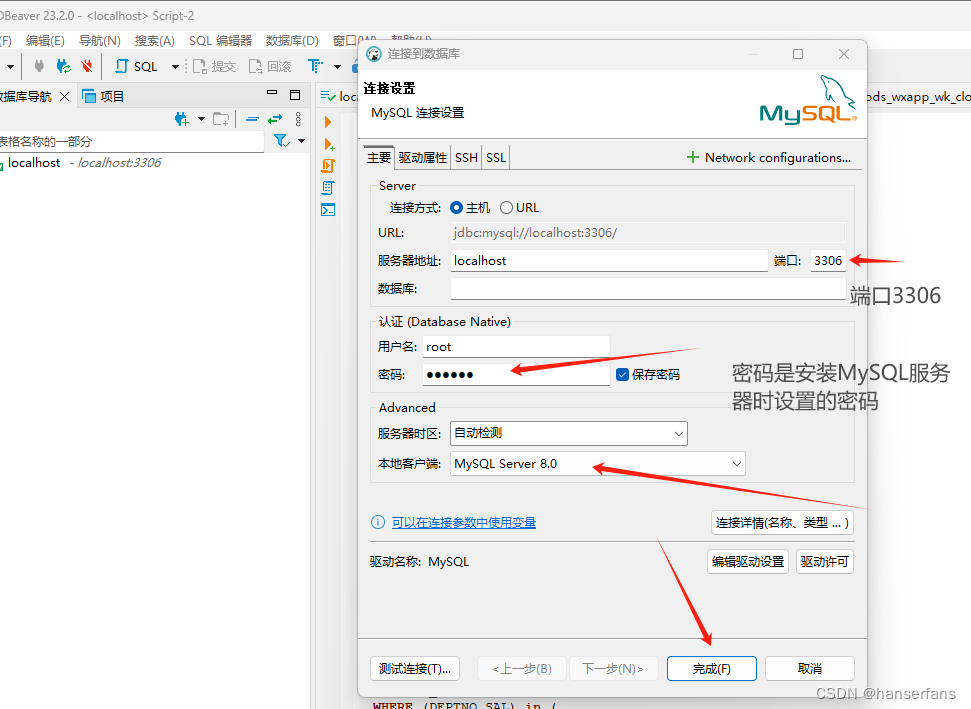This screenshot has height=709, width=971.
Task: Select the URL connection radio button
Action: (508, 207)
